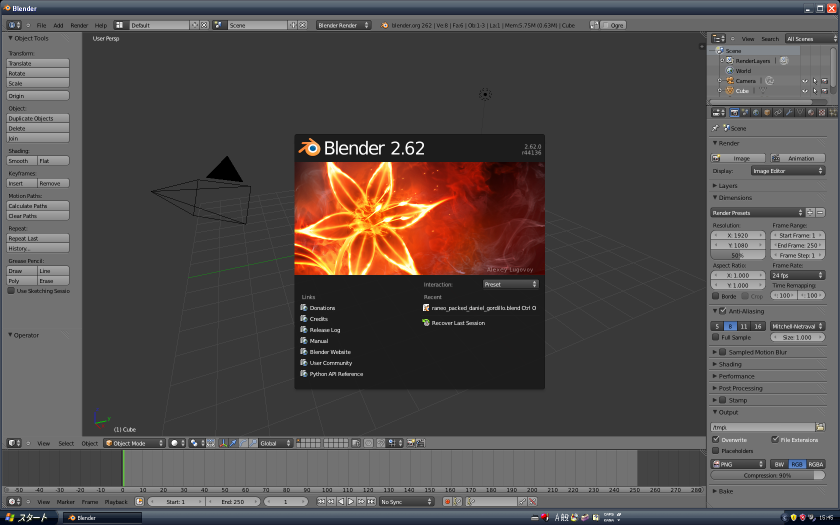The height and width of the screenshot is (525, 840).
Task: Open the Help menu
Action: coord(101,25)
